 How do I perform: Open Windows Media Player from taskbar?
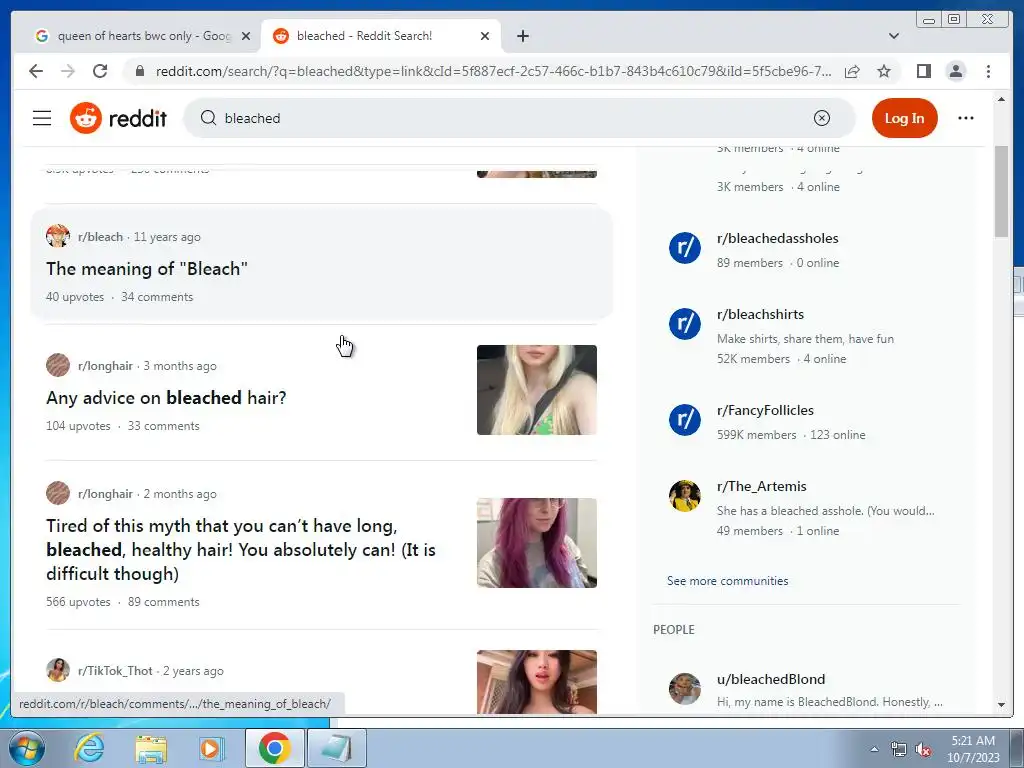point(212,748)
